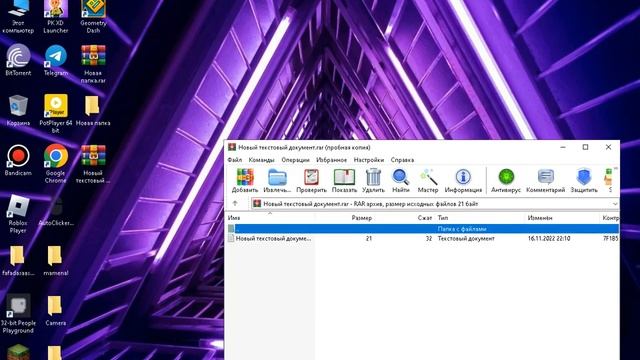Select the Telegram desktop shortcut
The width and height of the screenshot is (640, 360).
[x=56, y=60]
